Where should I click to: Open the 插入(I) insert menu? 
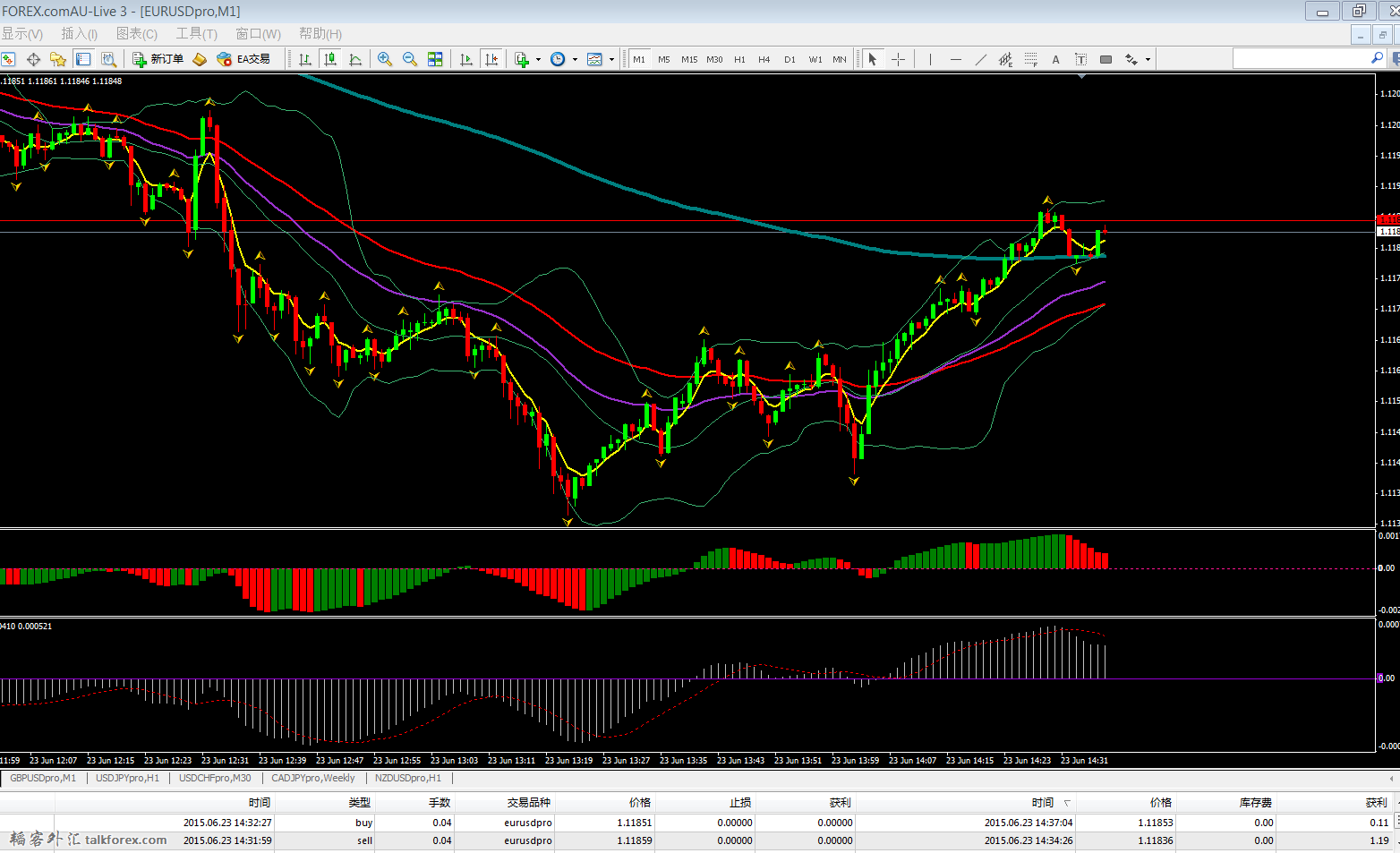tap(80, 34)
